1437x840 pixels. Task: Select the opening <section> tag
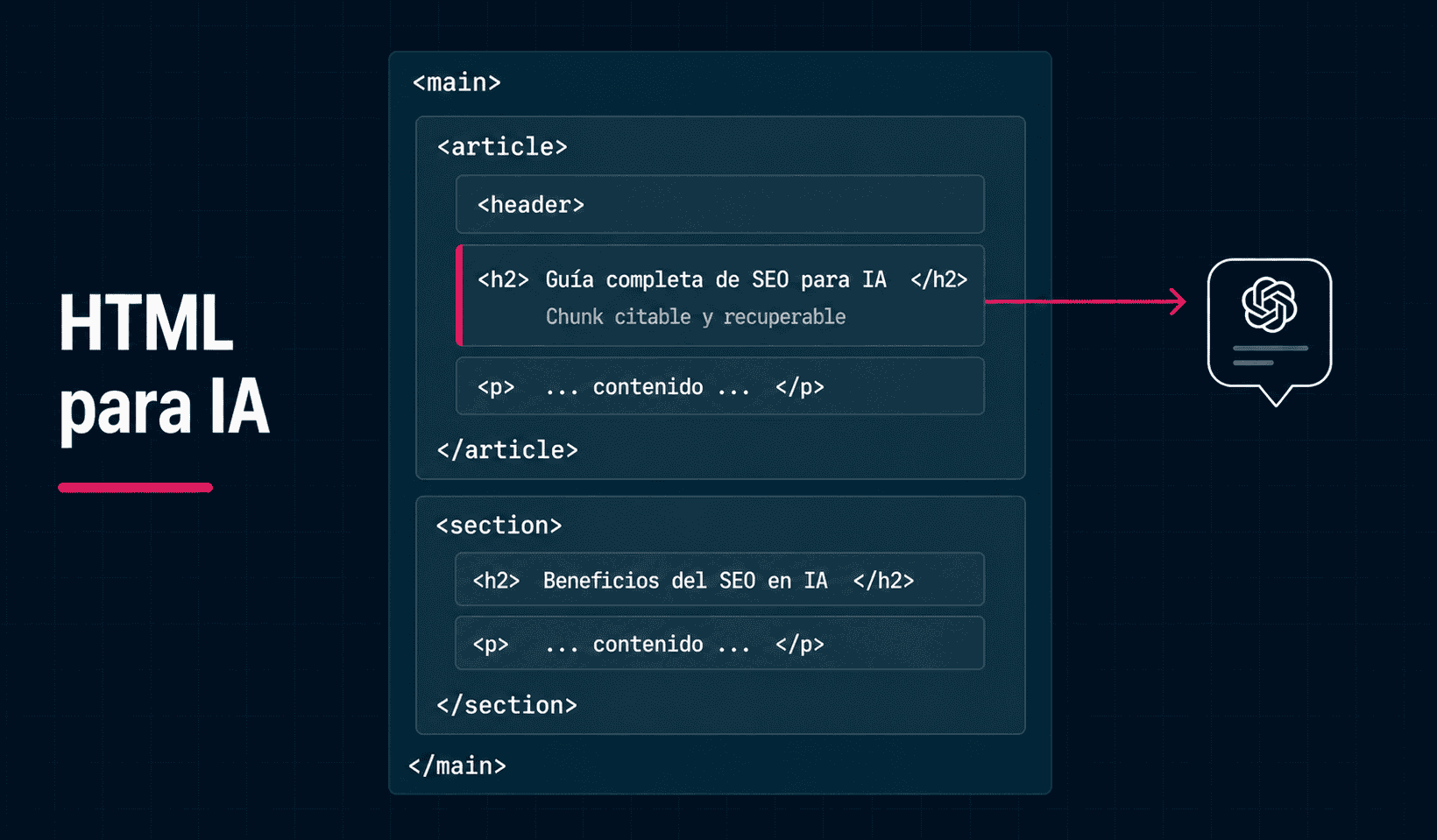[499, 526]
